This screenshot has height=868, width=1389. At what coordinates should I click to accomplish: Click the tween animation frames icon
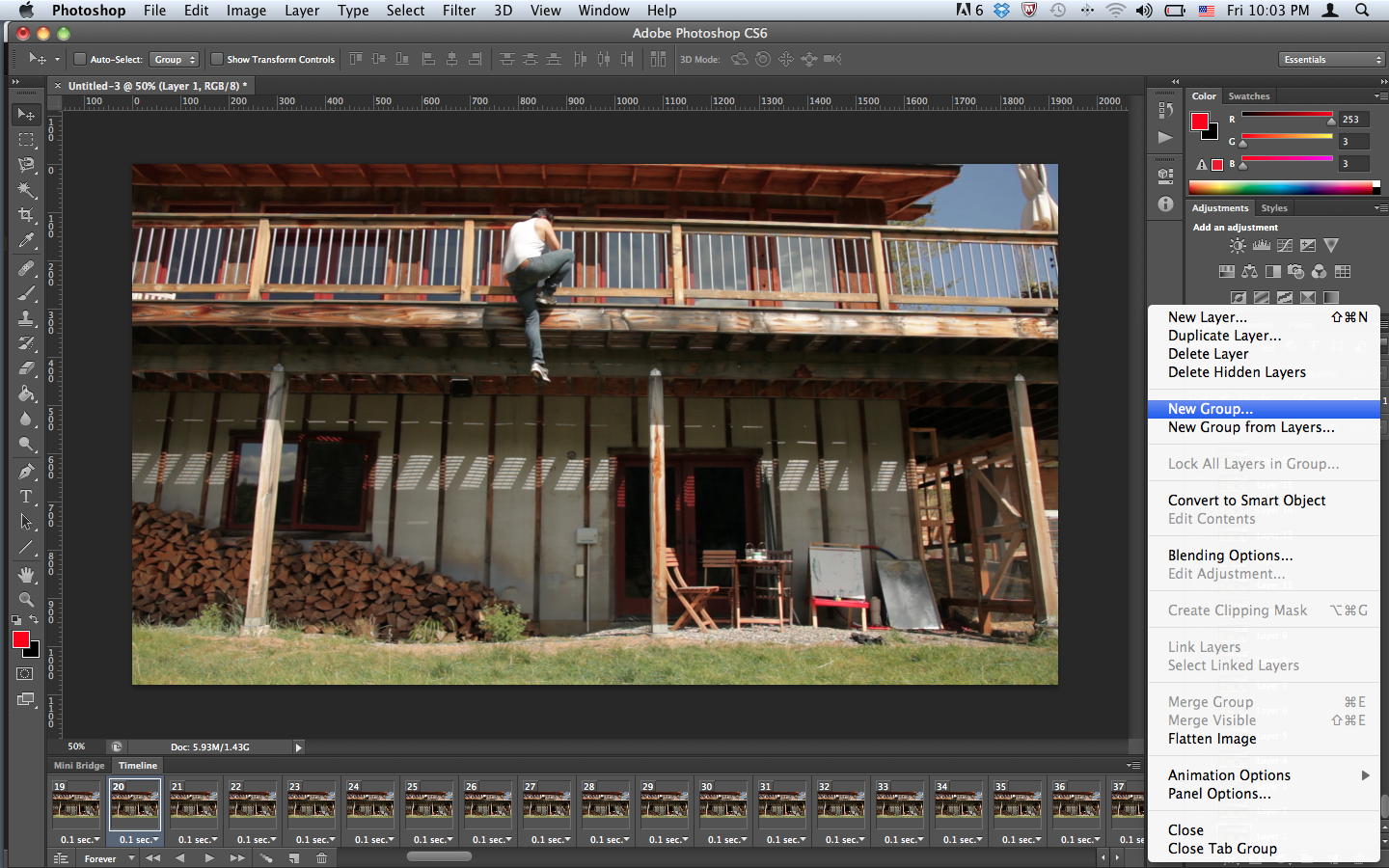point(266,858)
